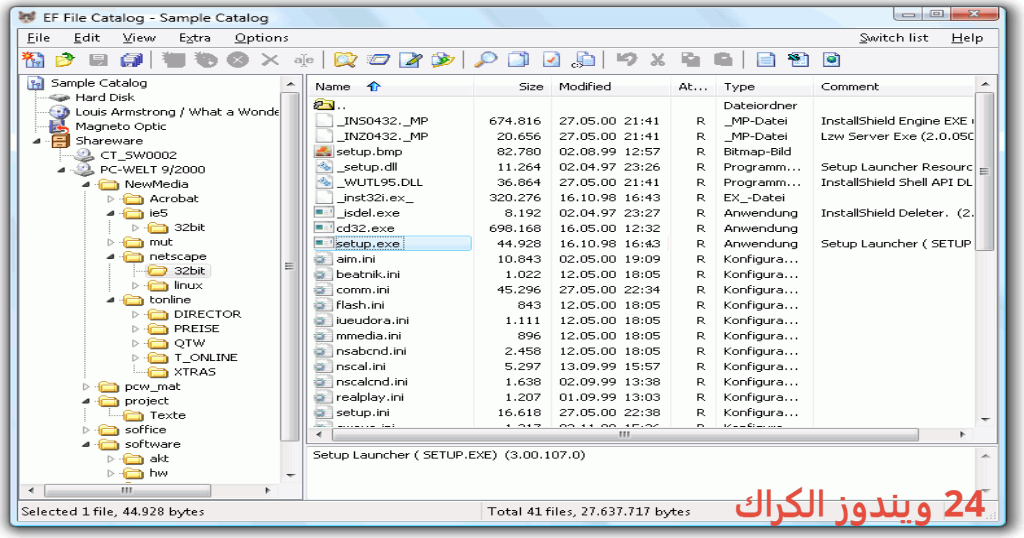Select the tonline folder in tree
Screen dimensions: 1024x538
pos(170,300)
